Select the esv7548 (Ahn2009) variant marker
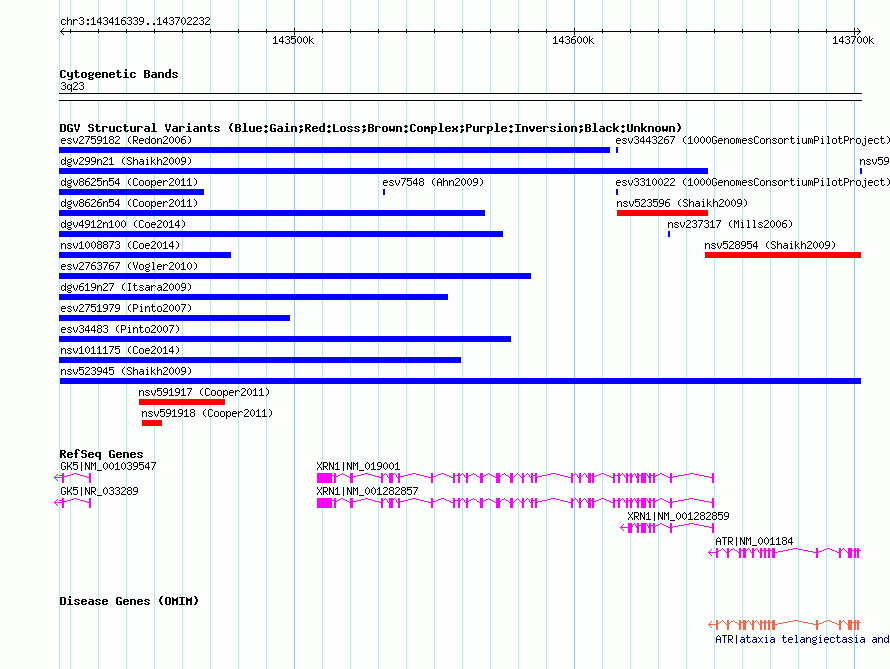The height and width of the screenshot is (669, 890). pos(384,192)
